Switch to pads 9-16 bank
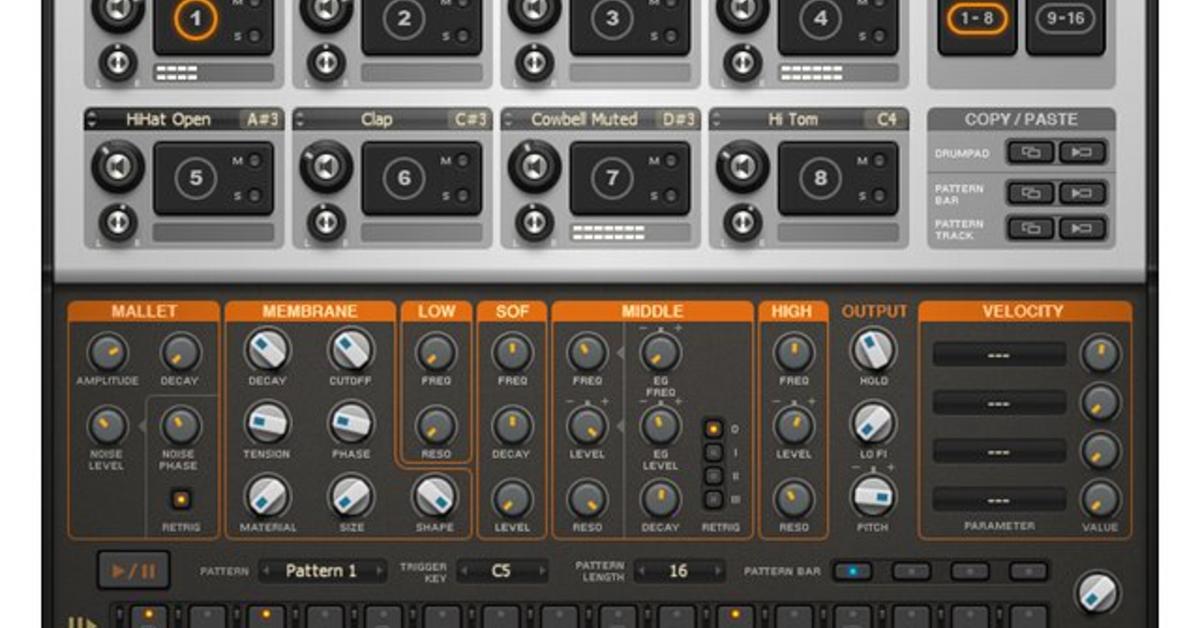Viewport: 1200px width, 628px height. click(1065, 19)
